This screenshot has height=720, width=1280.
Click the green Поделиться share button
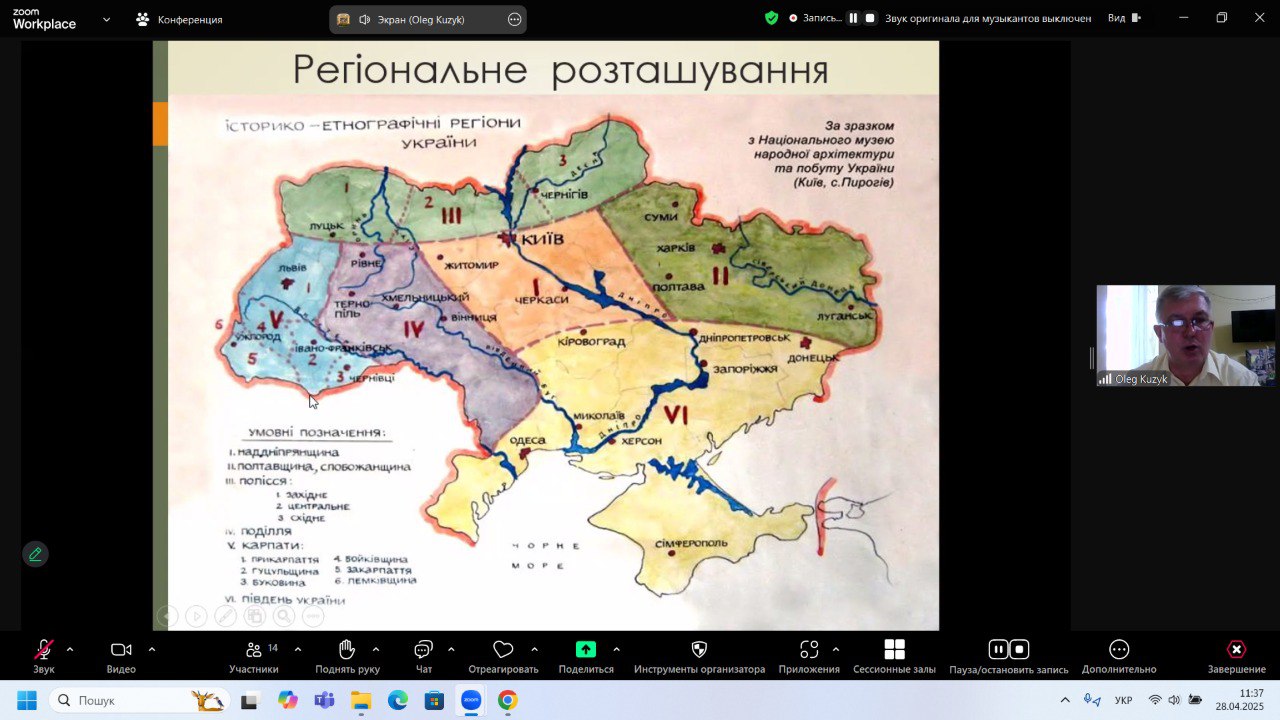pyautogui.click(x=585, y=651)
